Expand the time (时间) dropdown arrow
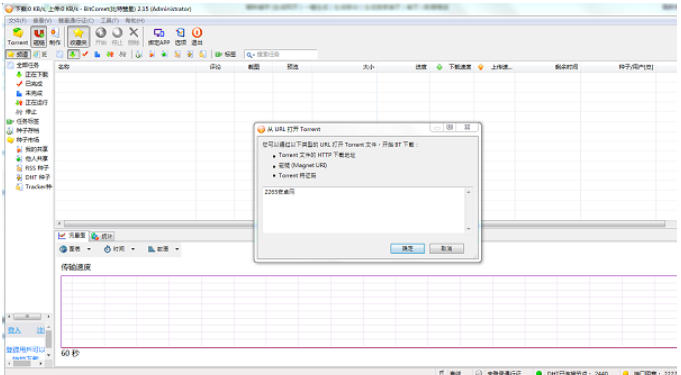Image resolution: width=681 pixels, height=375 pixels. coord(133,249)
